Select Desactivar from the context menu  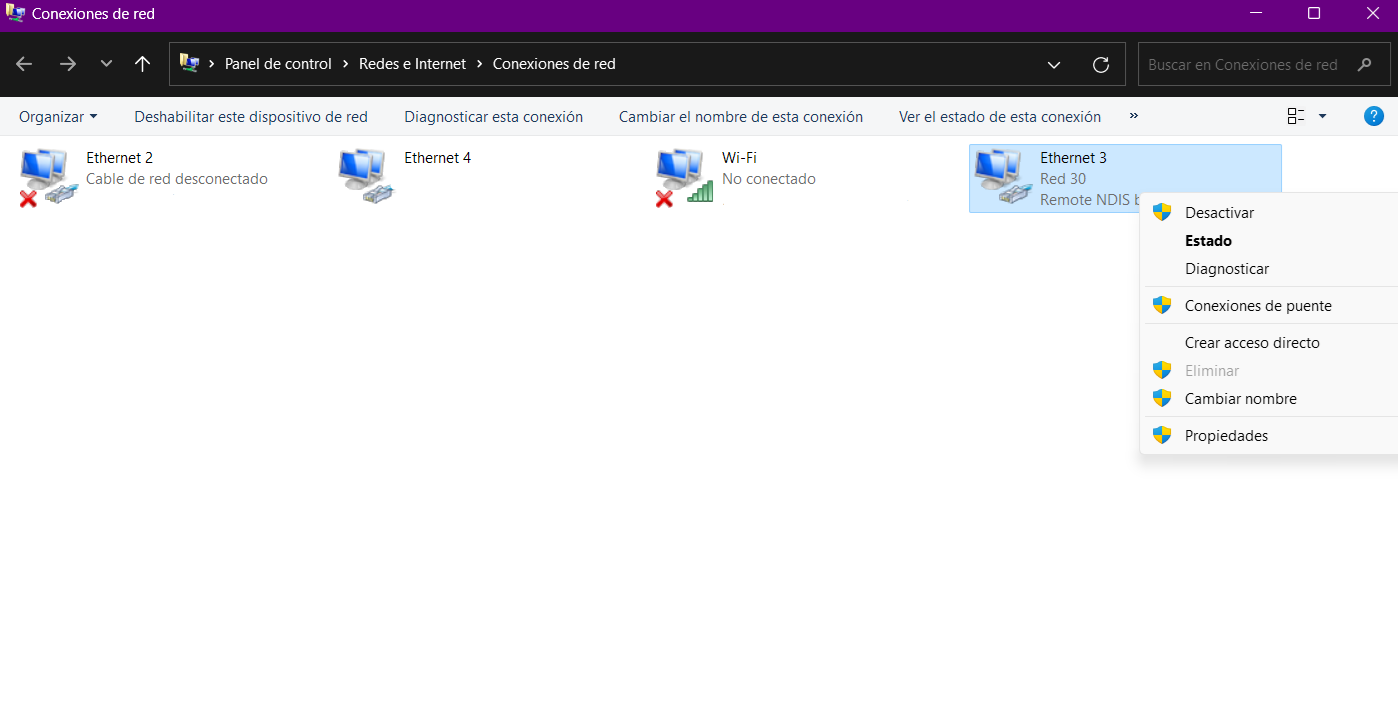(1219, 213)
